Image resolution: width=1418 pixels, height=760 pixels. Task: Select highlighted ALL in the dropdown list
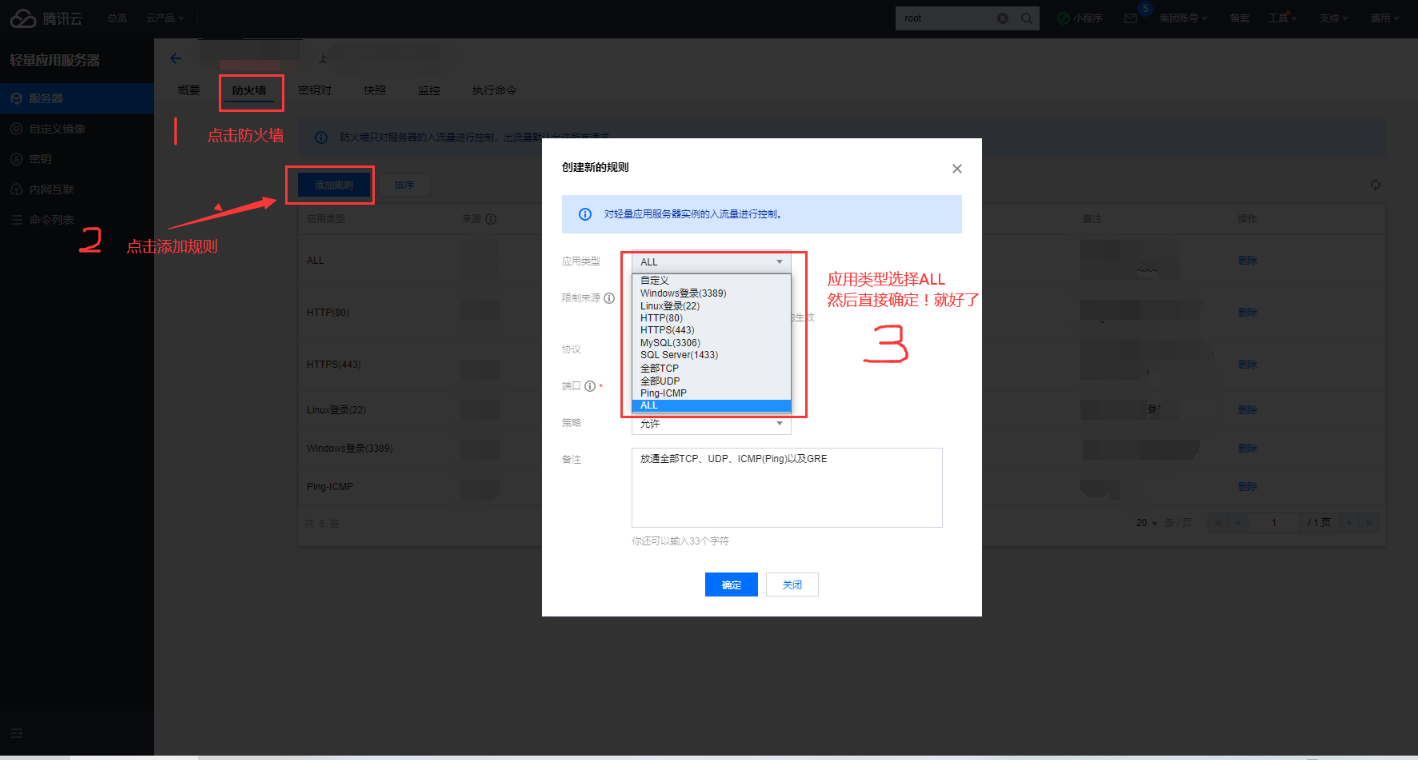pyautogui.click(x=711, y=406)
